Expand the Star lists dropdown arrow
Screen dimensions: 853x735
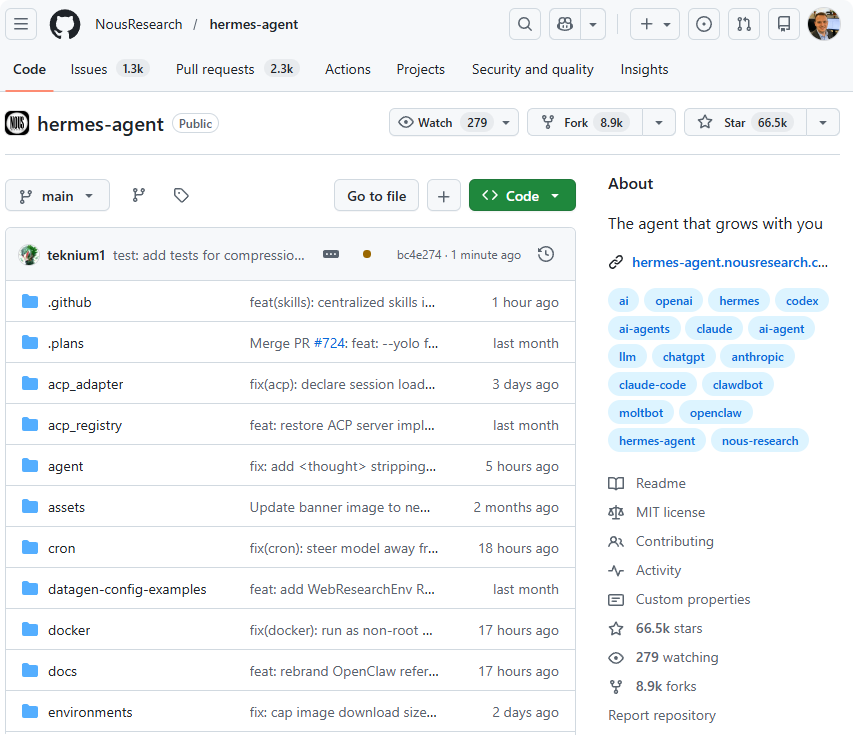pyautogui.click(x=823, y=122)
